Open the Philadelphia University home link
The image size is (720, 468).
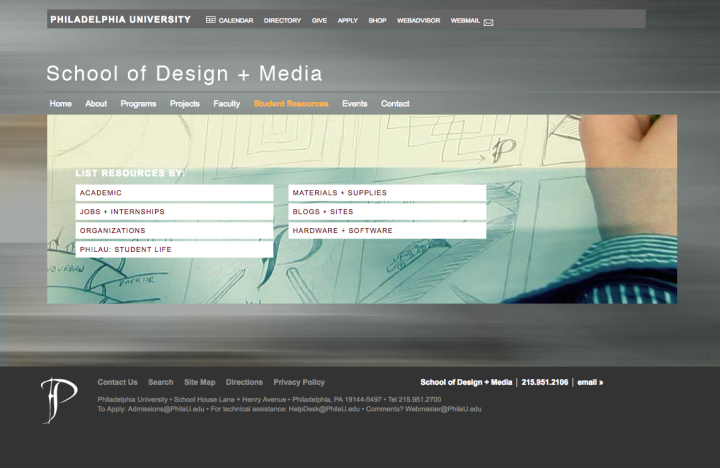click(120, 19)
